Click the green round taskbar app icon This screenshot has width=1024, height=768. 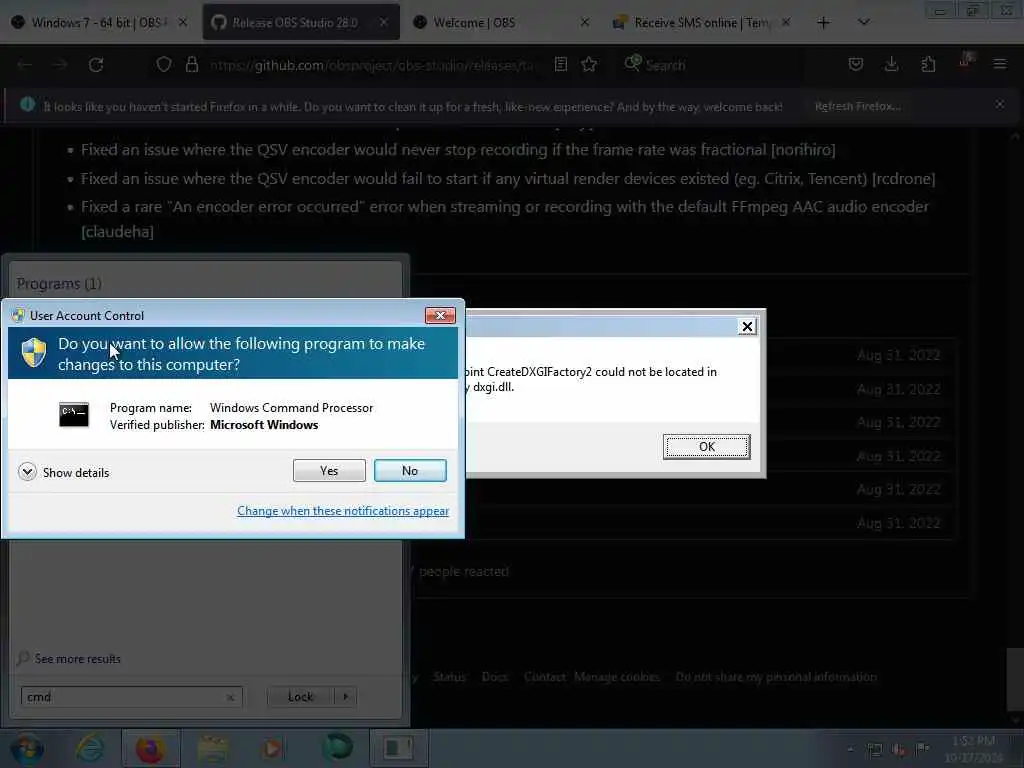[337, 748]
